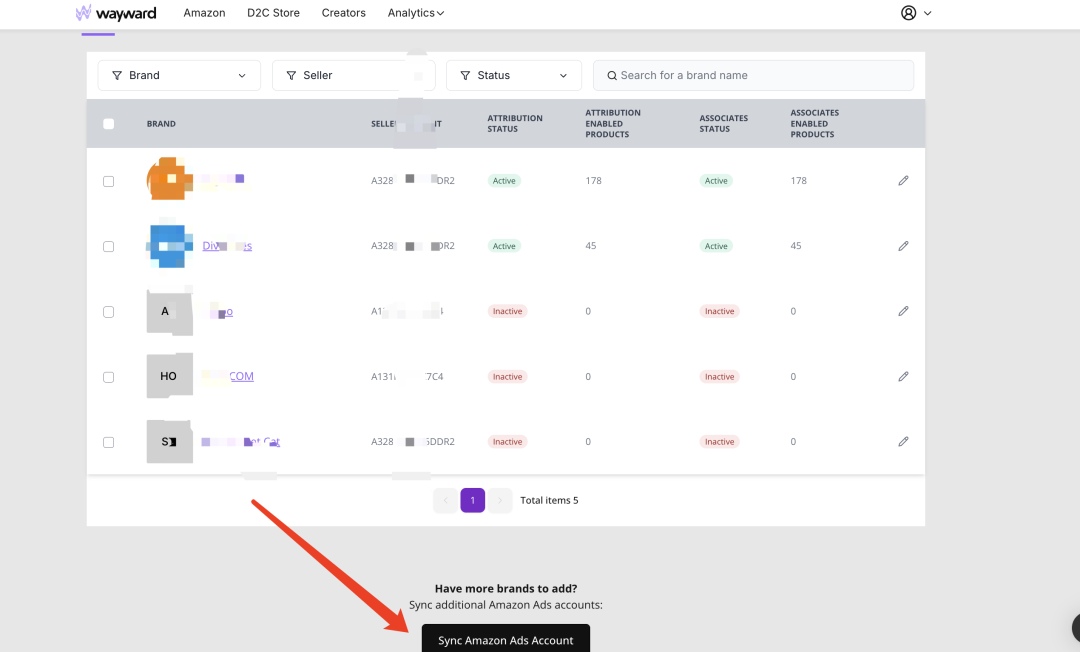Open the Brand filter dropdown
The height and width of the screenshot is (652, 1080).
[x=179, y=75]
